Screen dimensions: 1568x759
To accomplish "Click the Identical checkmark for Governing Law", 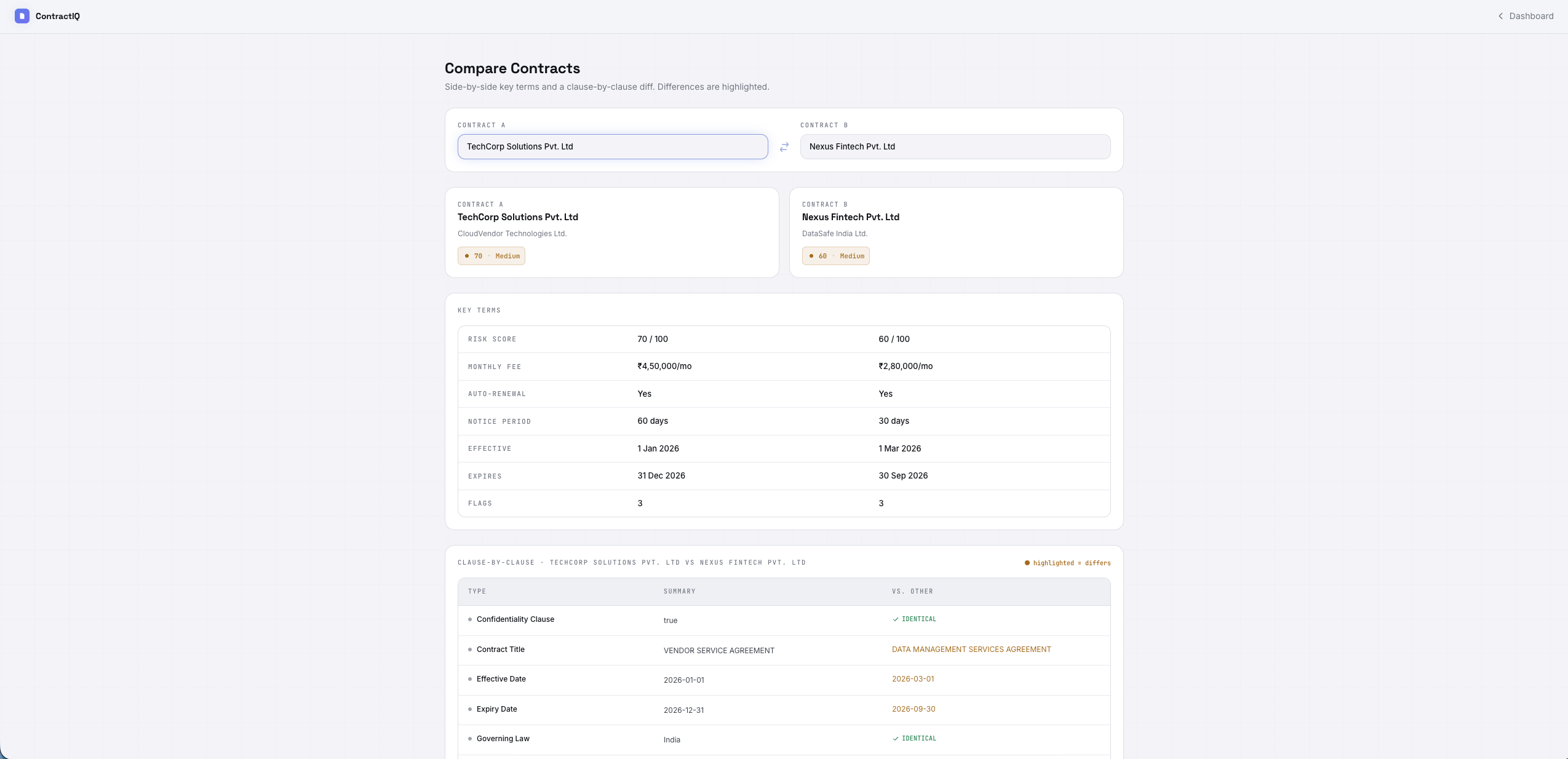I will (896, 739).
